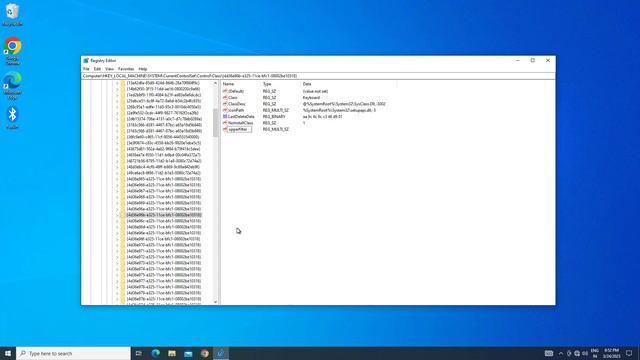Viewport: 640px width, 360px height.
Task: Expand the {4d36e96b-e325-11ce-bfc1-08002be10318} key
Action: point(117,215)
